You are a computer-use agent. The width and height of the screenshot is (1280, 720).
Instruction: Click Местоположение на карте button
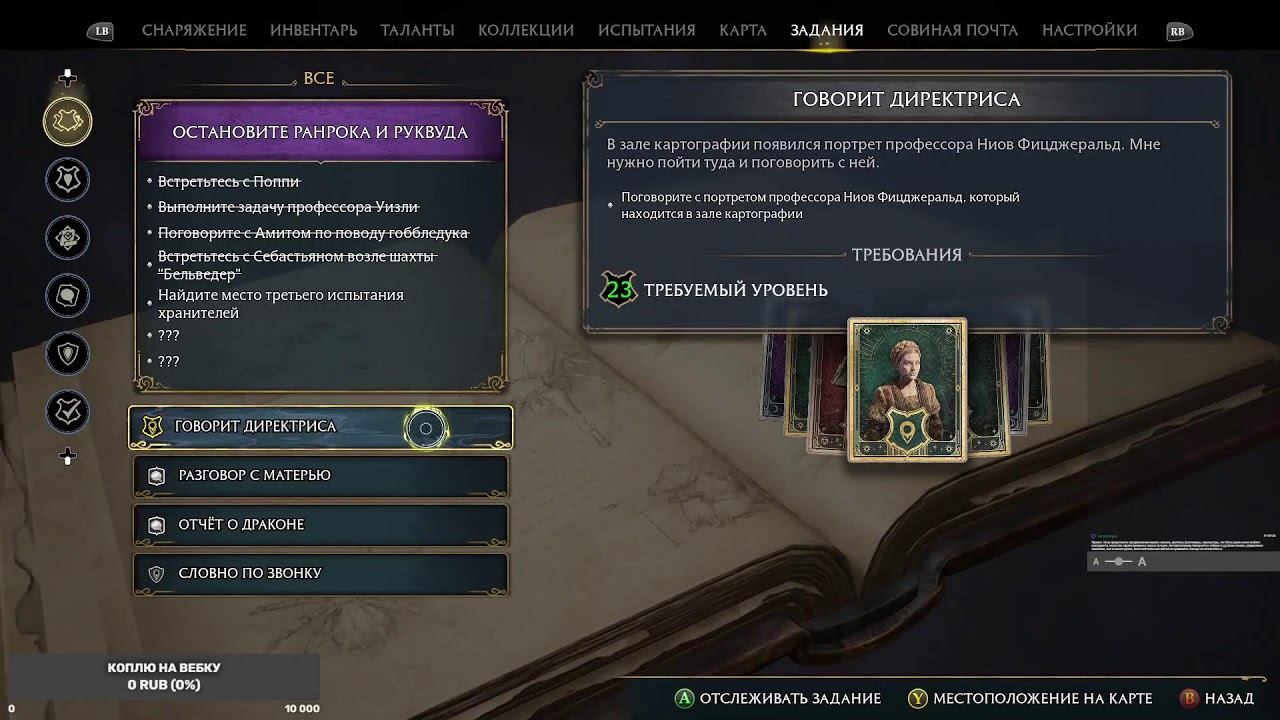coord(1030,698)
